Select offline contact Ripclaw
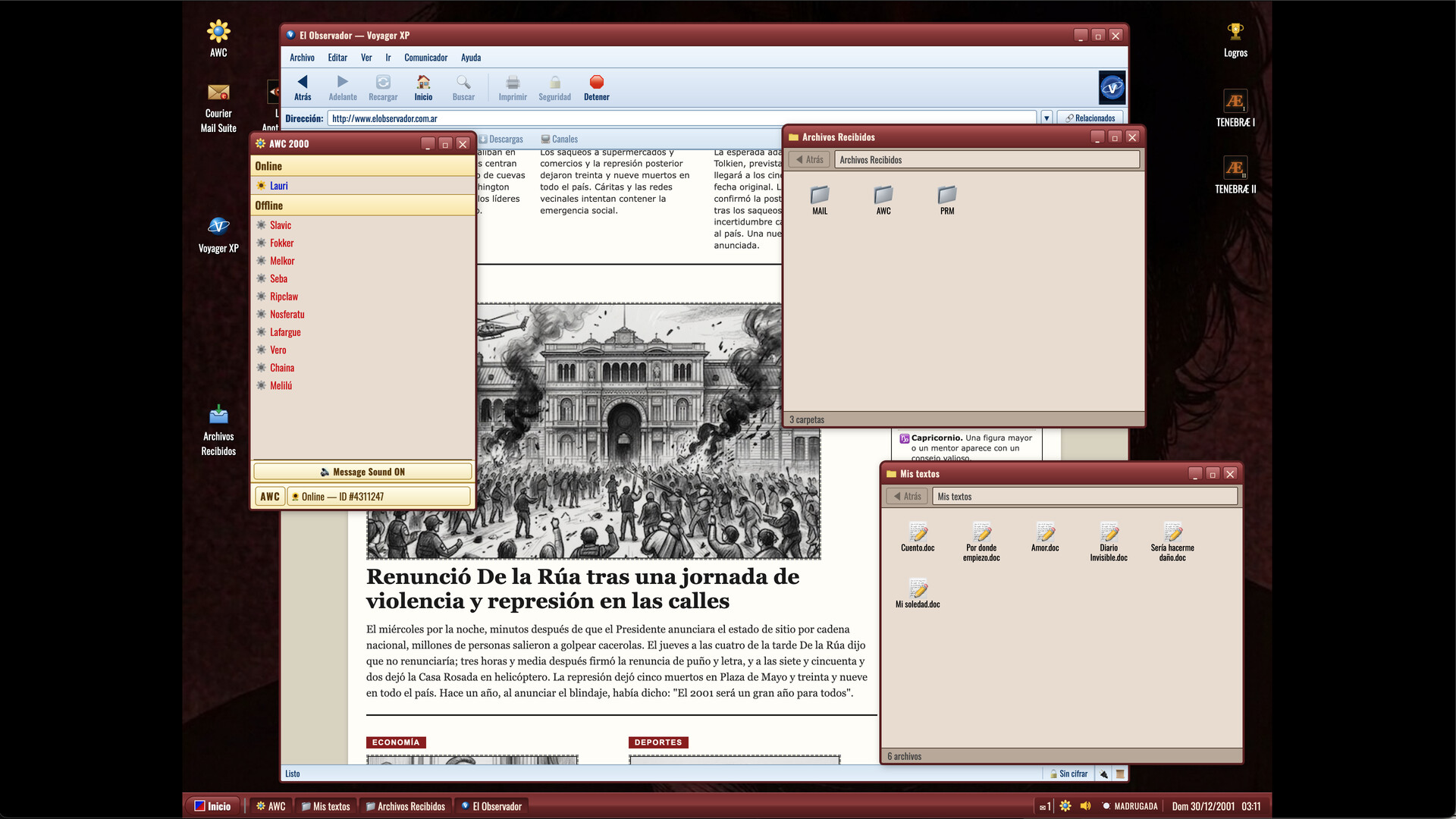The image size is (1456, 819). coord(362,297)
